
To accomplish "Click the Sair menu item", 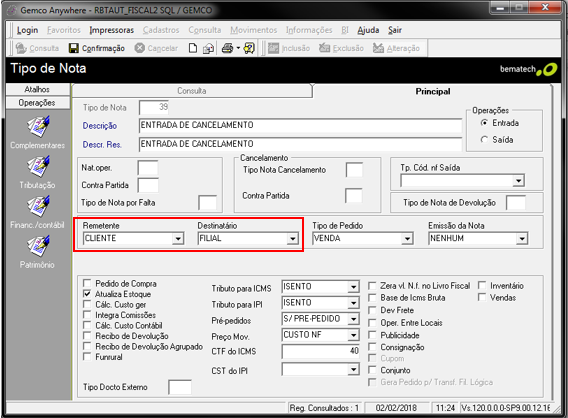I will [395, 30].
